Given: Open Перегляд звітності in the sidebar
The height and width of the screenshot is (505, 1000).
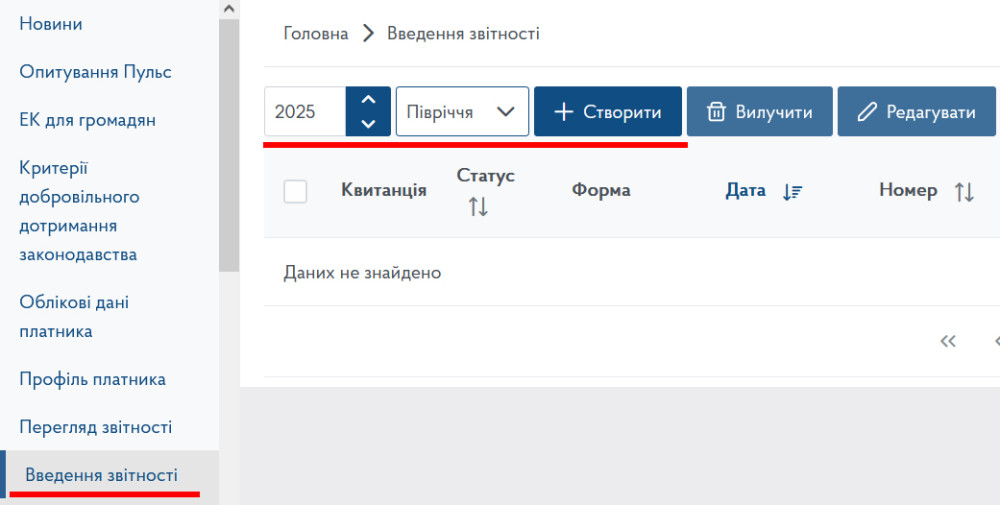Looking at the screenshot, I should (96, 427).
